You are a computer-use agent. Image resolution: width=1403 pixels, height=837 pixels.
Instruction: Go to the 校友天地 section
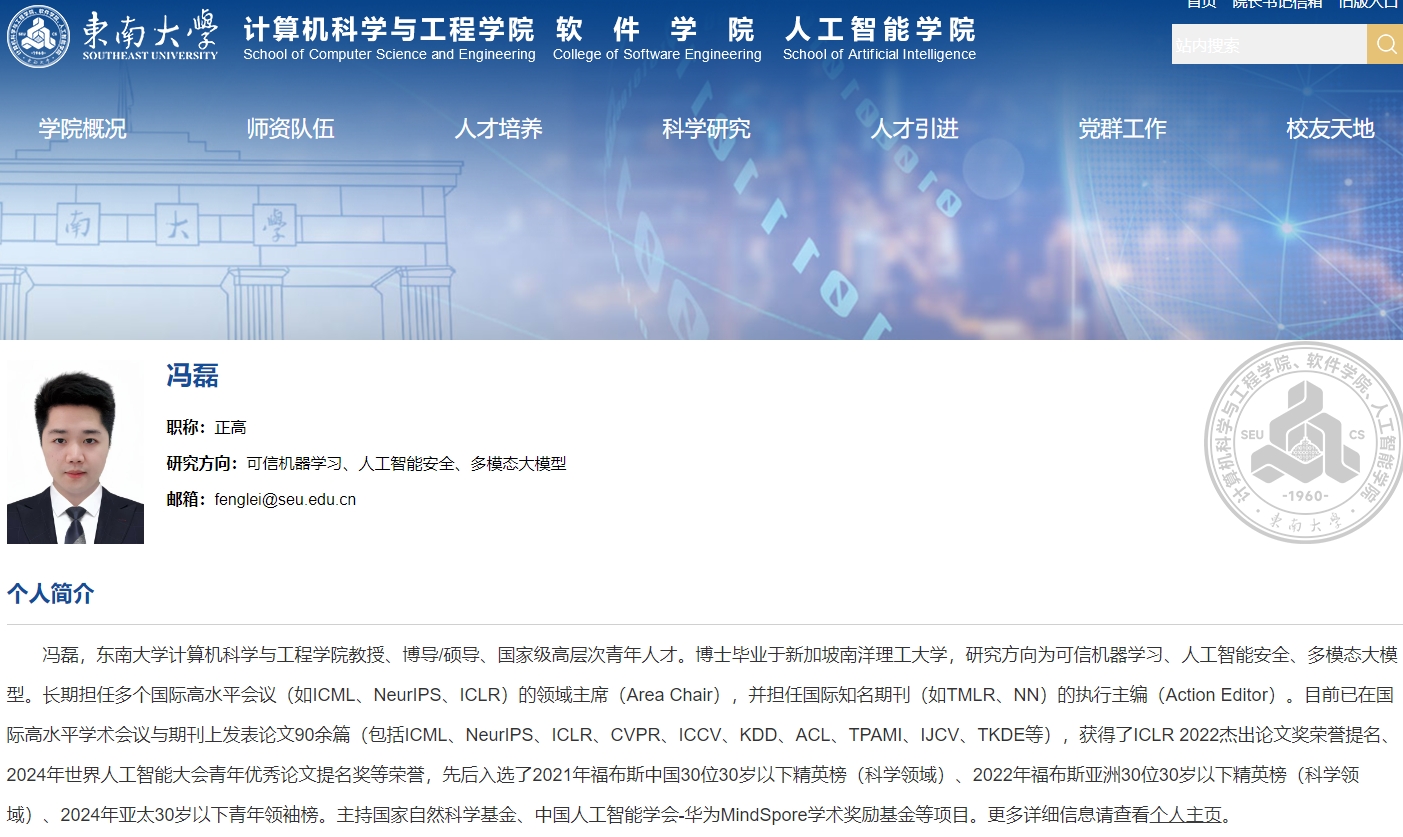pos(1330,129)
